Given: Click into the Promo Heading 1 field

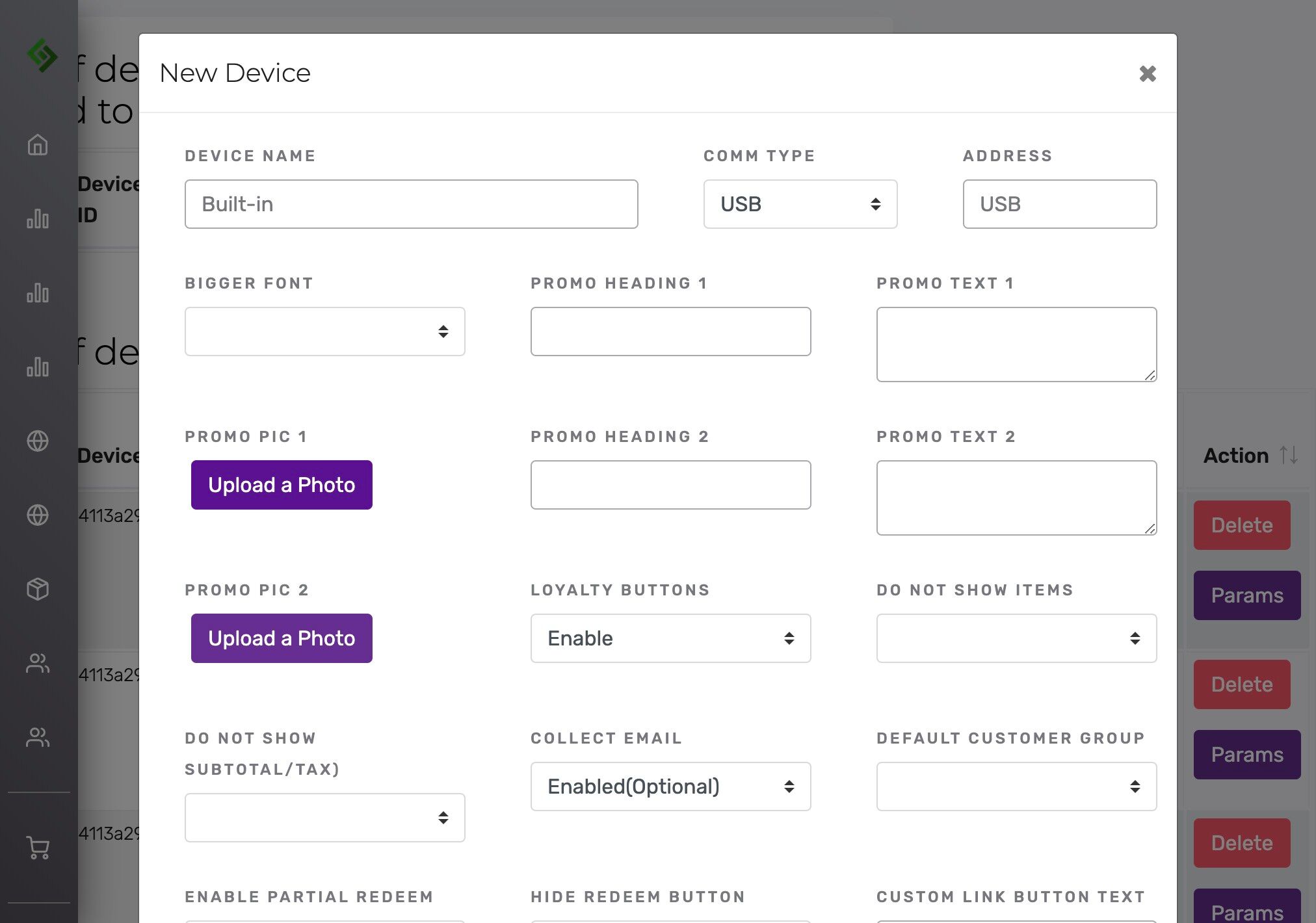Looking at the screenshot, I should [x=671, y=331].
